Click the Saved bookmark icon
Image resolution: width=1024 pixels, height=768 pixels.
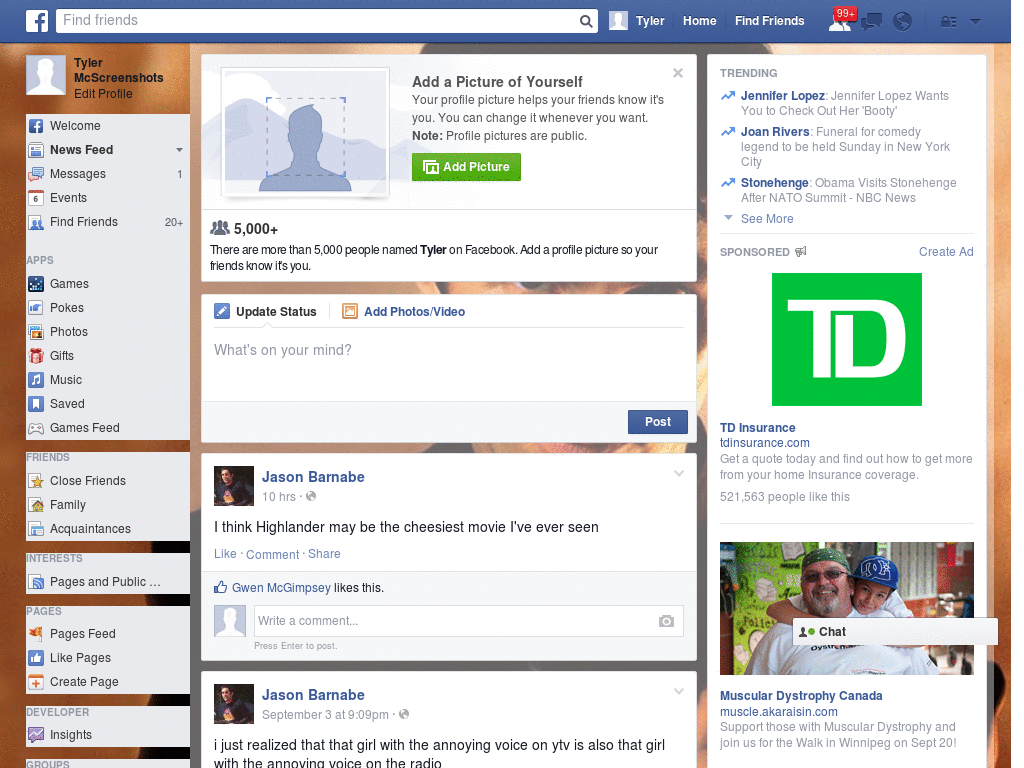pos(36,404)
